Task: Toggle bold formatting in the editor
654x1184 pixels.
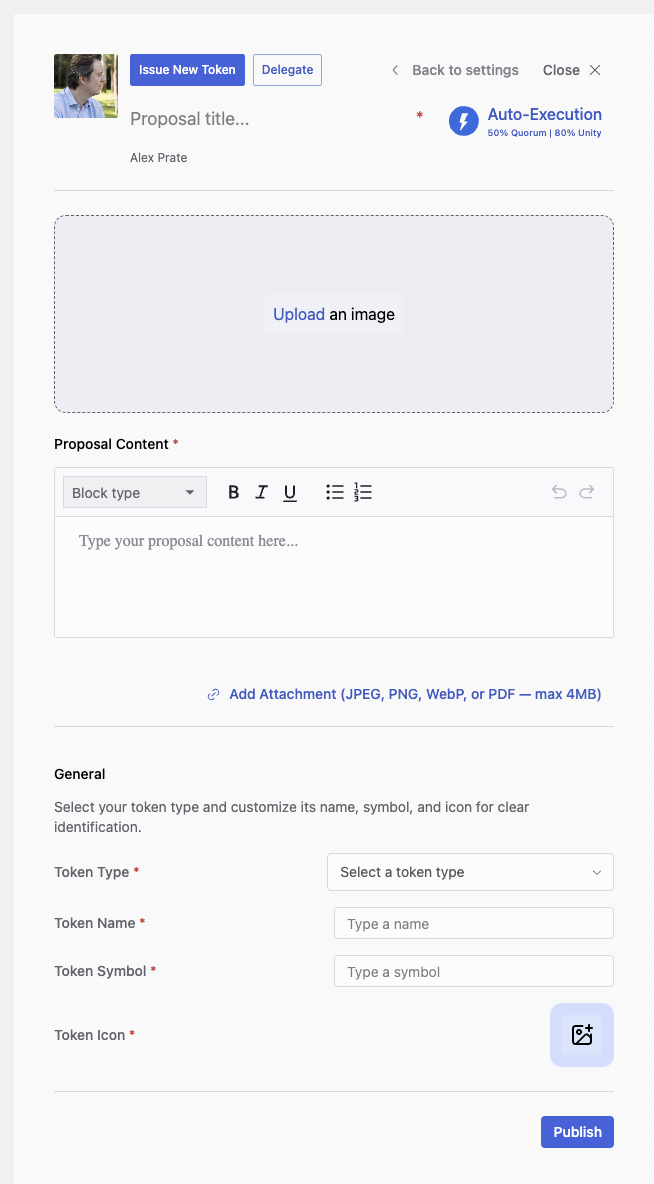Action: (233, 492)
